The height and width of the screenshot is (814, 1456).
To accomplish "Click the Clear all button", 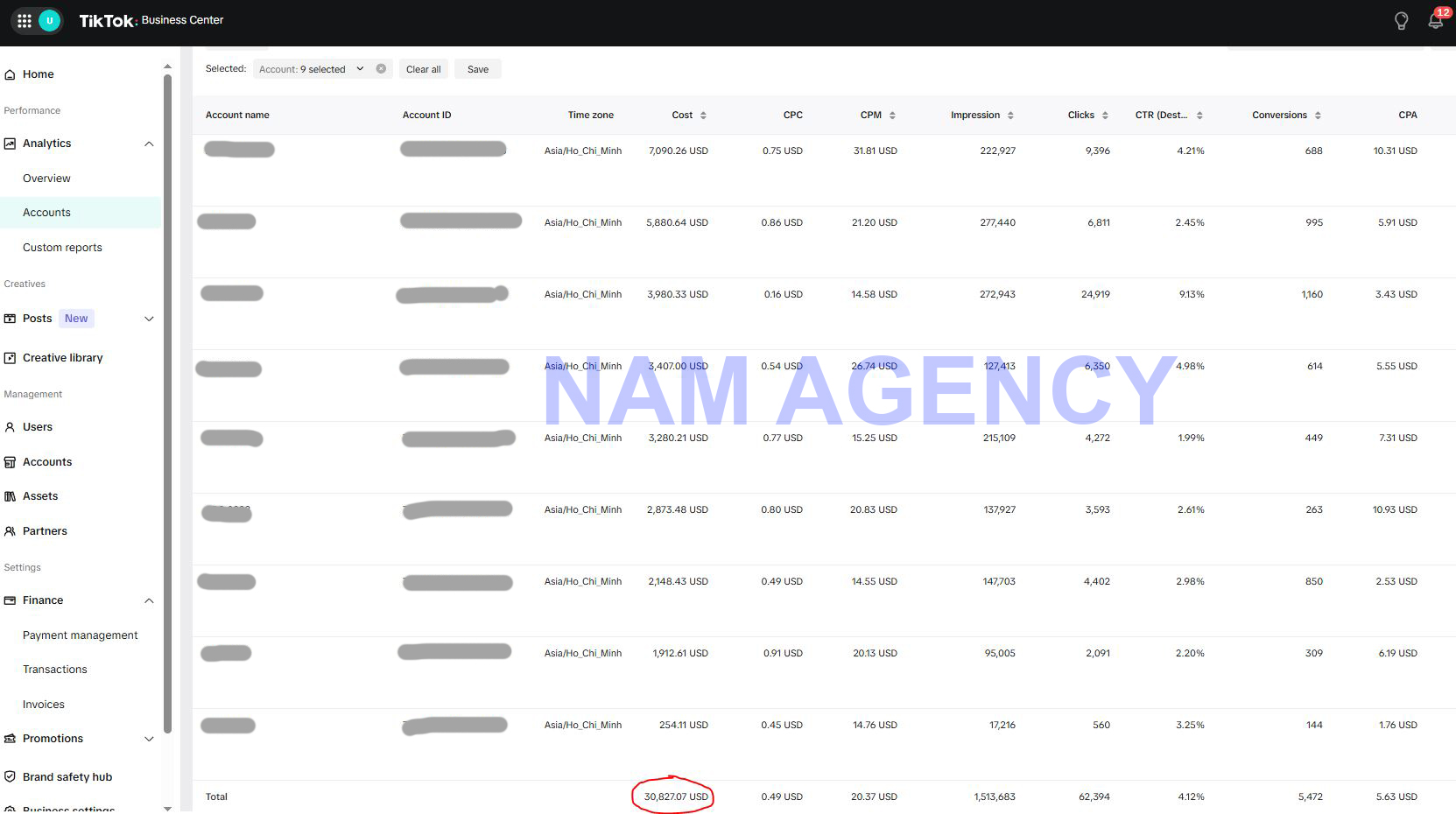I will pyautogui.click(x=424, y=69).
